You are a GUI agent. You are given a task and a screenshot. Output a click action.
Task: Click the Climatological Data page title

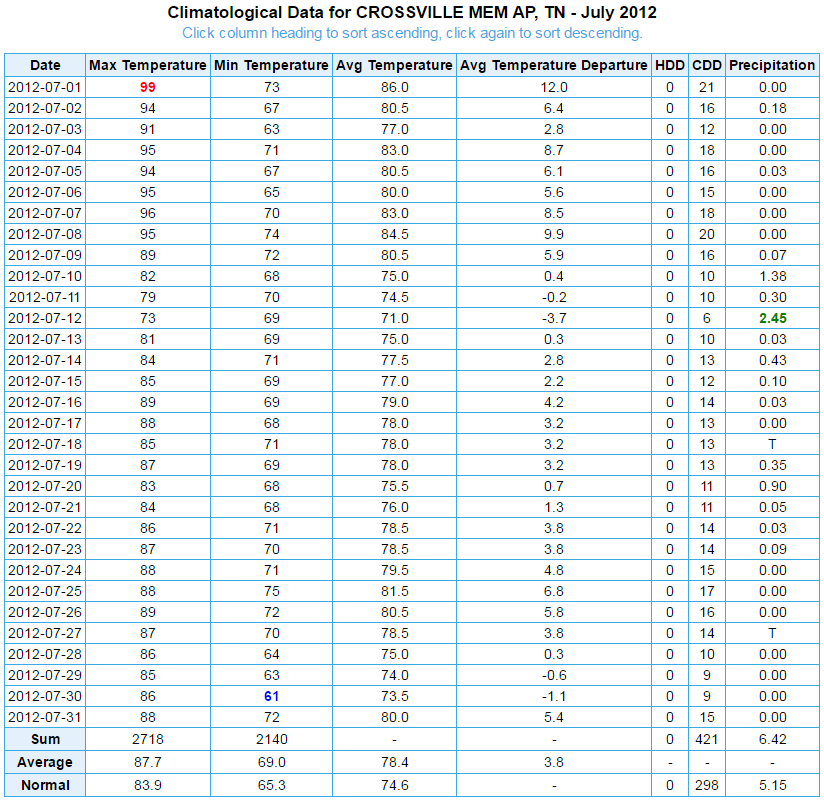[x=412, y=12]
